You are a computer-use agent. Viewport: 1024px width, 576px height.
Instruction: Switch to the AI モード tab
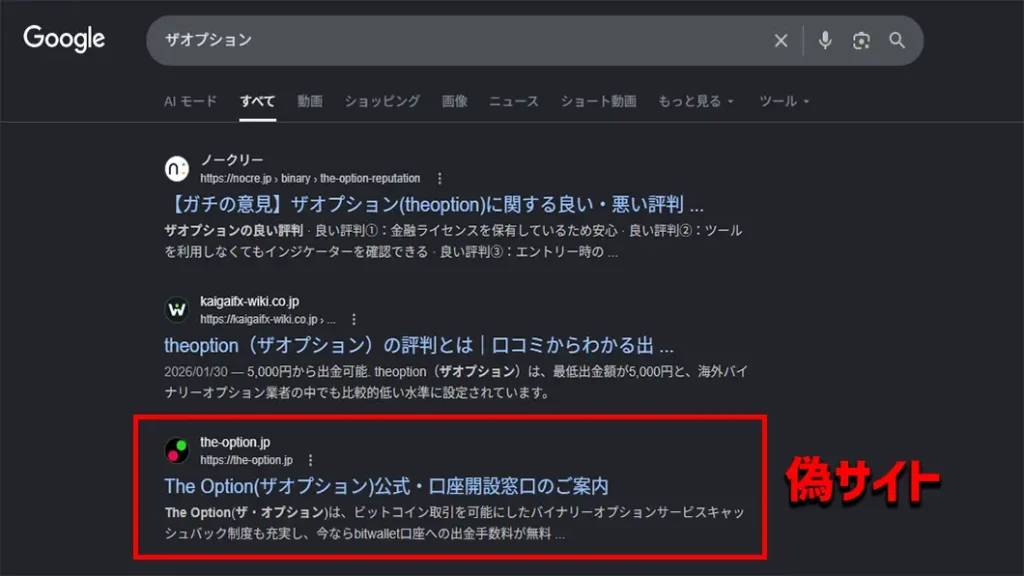tap(190, 101)
